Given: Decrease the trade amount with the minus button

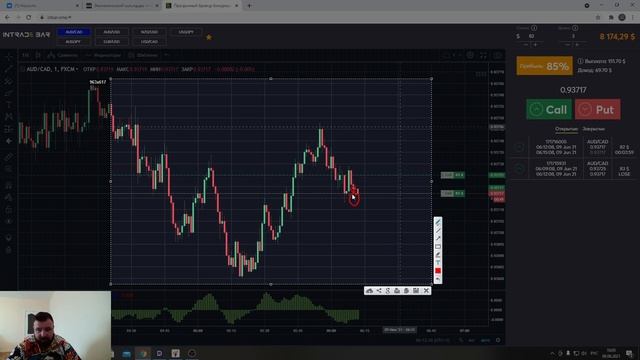Looking at the screenshot, I should click(526, 44).
